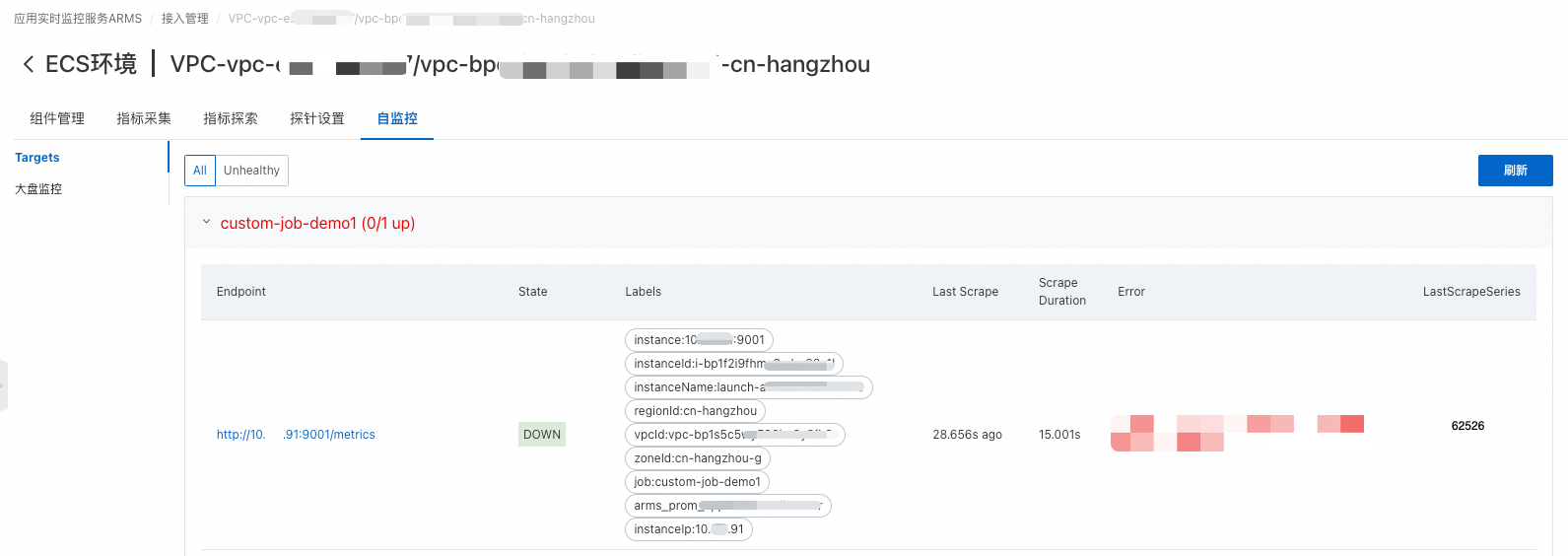Click the instanceId label tag
This screenshot has height=556, width=1568.
click(x=734, y=364)
